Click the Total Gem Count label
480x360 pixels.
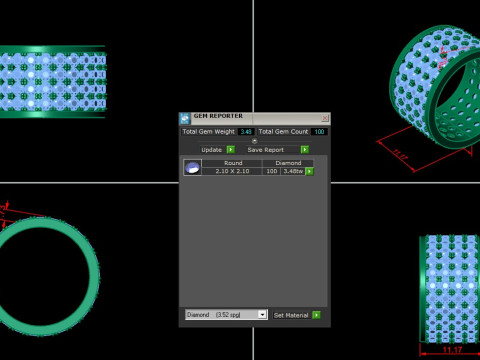[x=283, y=132]
